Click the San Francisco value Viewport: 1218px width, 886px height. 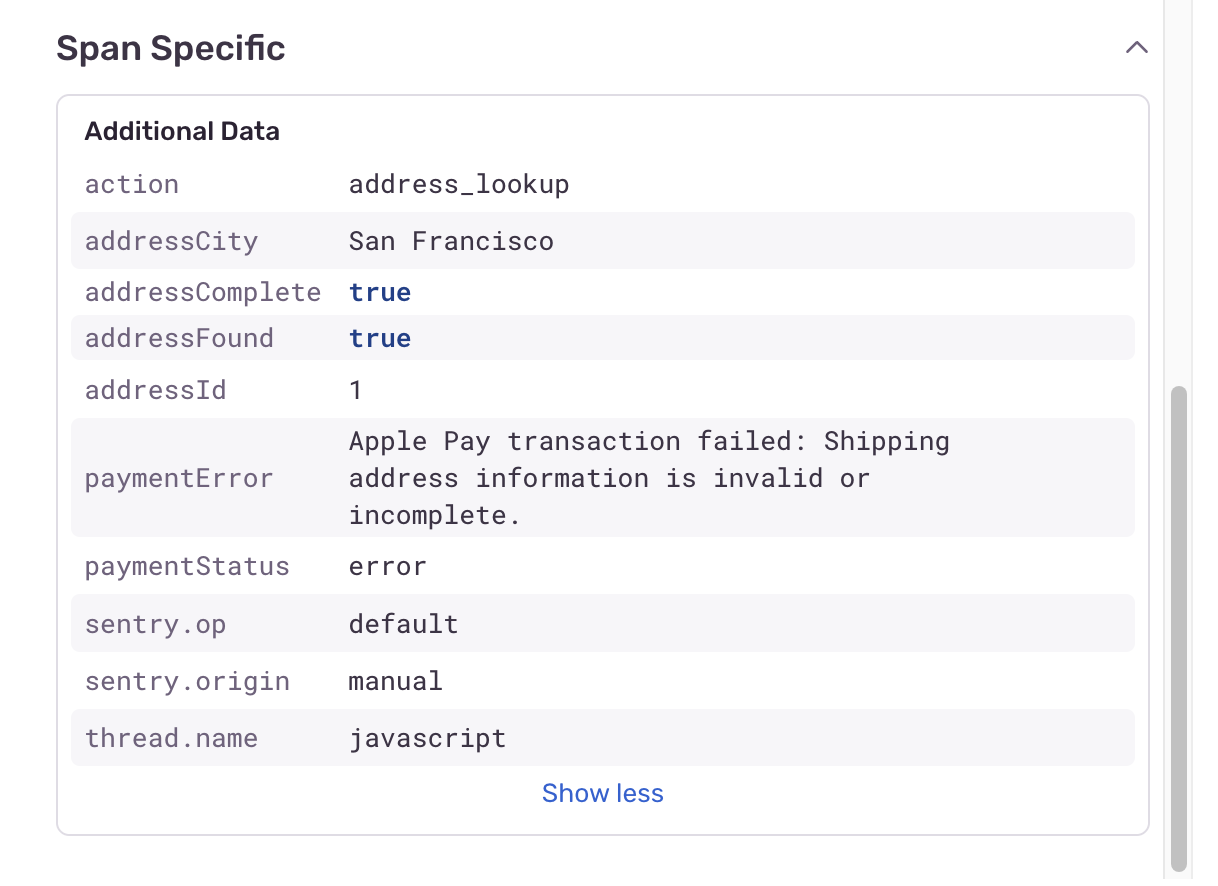tap(451, 241)
